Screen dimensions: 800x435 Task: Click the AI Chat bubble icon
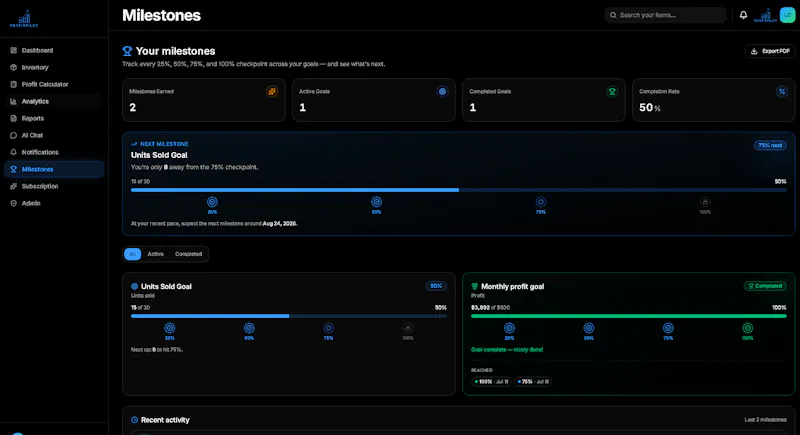[14, 135]
